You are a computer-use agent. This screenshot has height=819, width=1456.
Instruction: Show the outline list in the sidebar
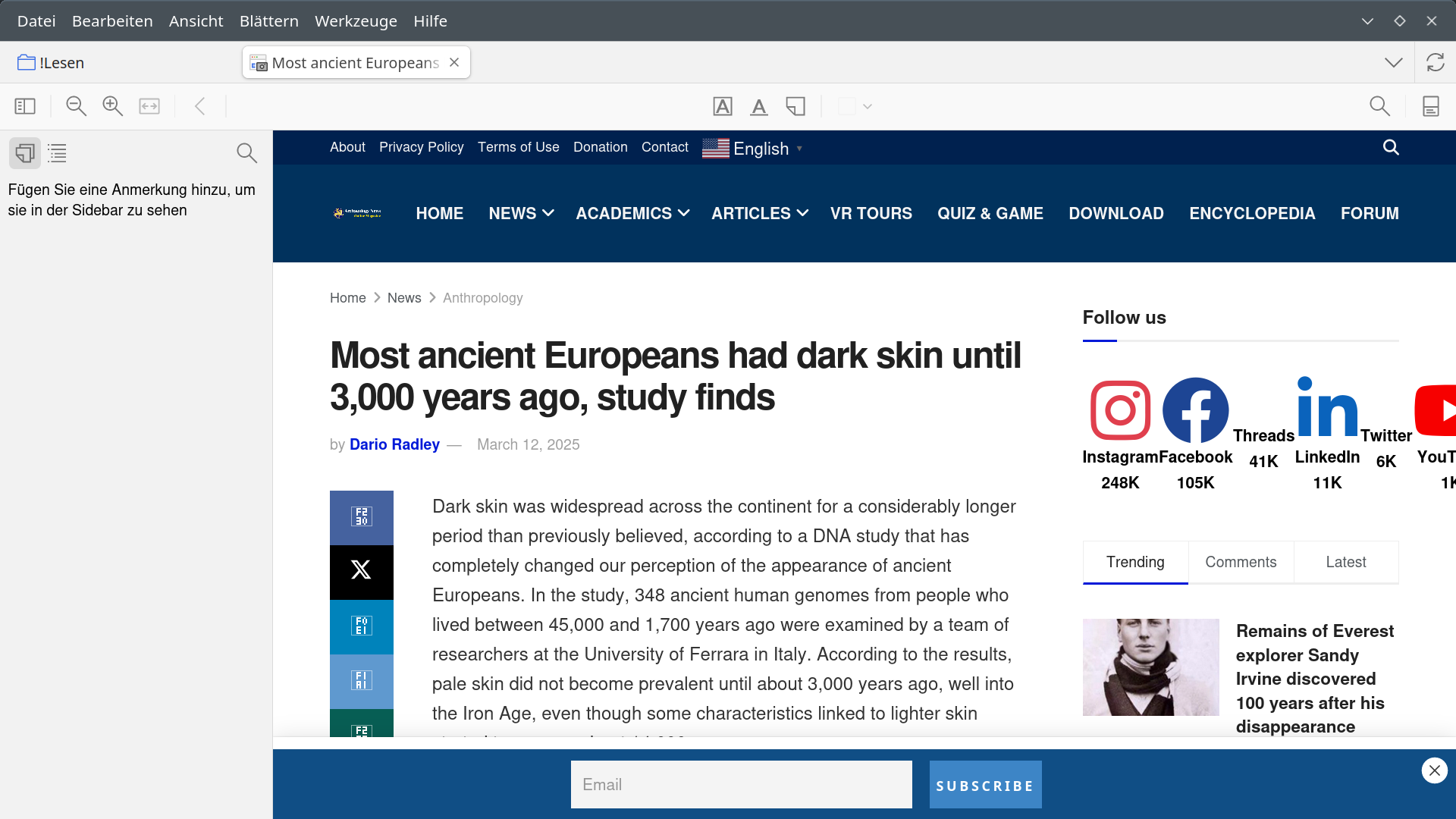pos(57,153)
